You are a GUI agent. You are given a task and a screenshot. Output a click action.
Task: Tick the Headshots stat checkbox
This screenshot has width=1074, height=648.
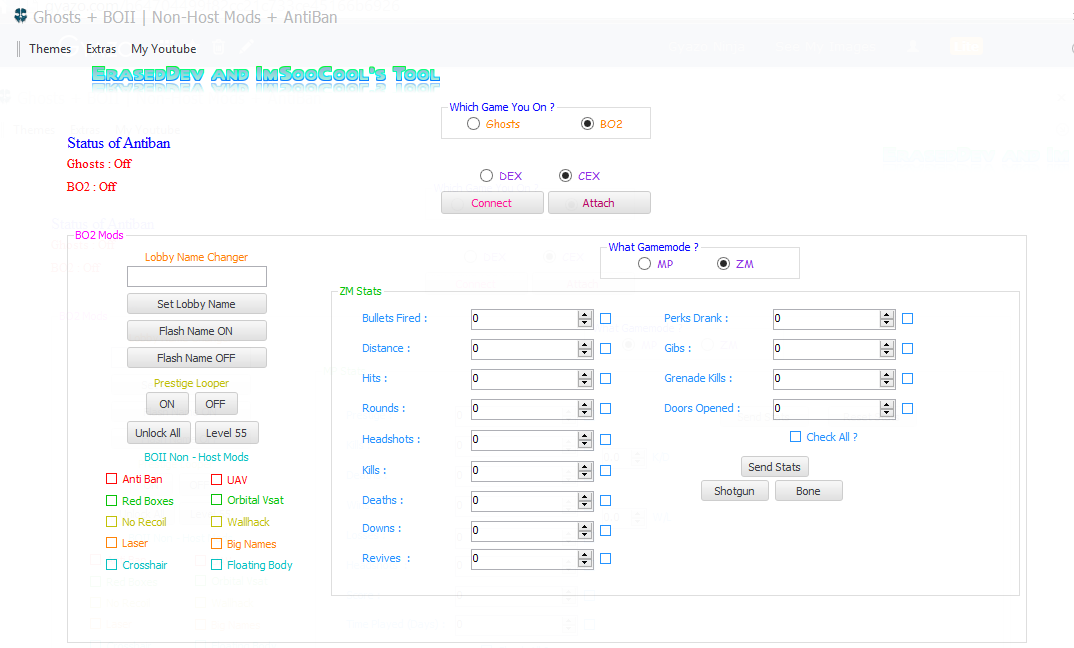tap(605, 439)
